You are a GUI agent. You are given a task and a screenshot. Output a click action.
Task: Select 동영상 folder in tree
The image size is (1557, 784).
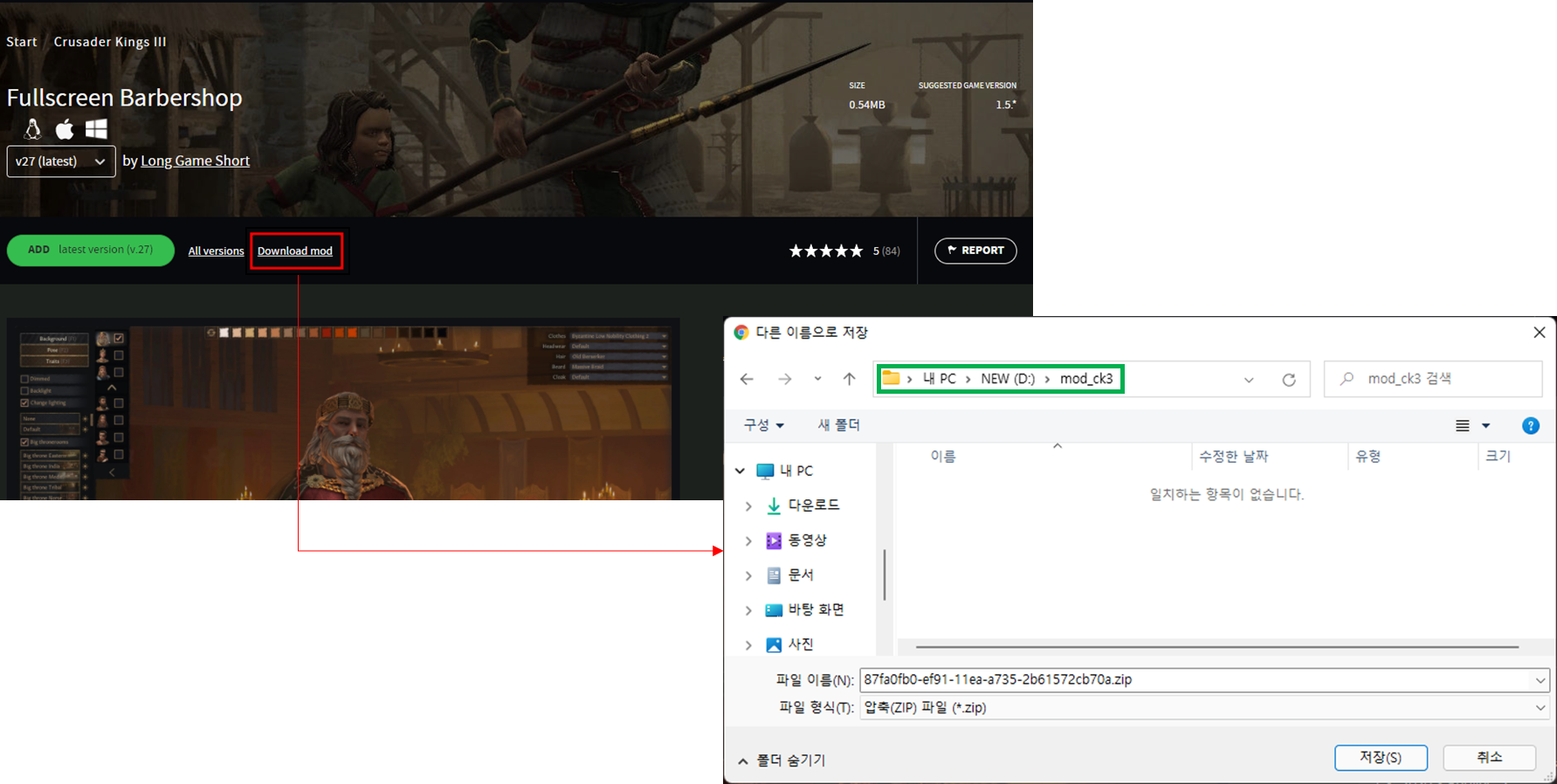click(796, 540)
